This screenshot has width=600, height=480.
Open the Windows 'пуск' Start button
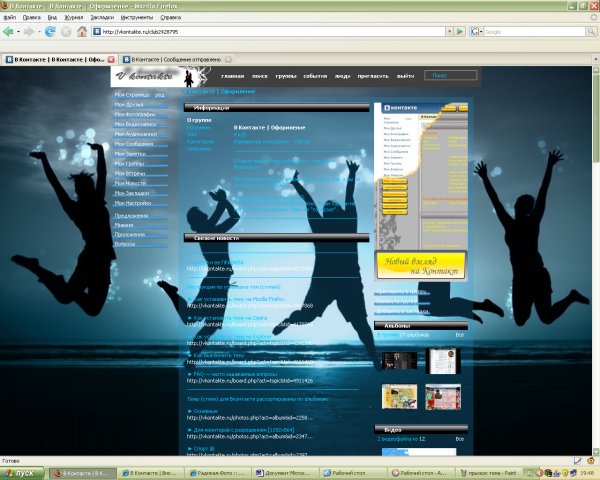point(22,473)
